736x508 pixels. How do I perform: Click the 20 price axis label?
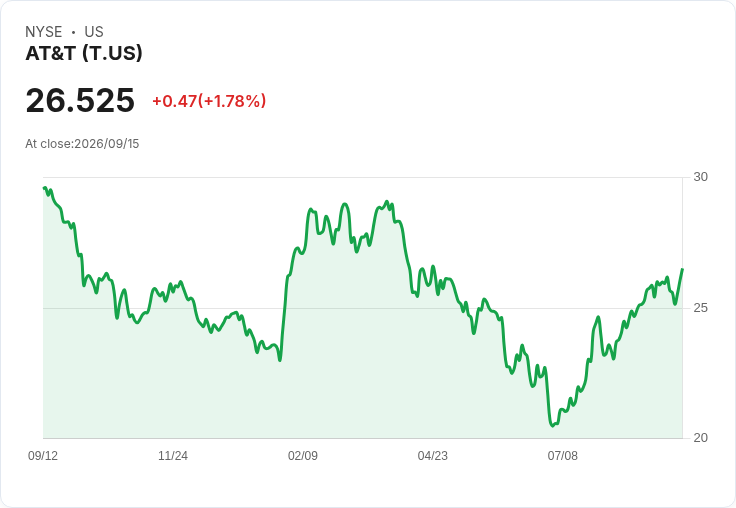pyautogui.click(x=700, y=438)
